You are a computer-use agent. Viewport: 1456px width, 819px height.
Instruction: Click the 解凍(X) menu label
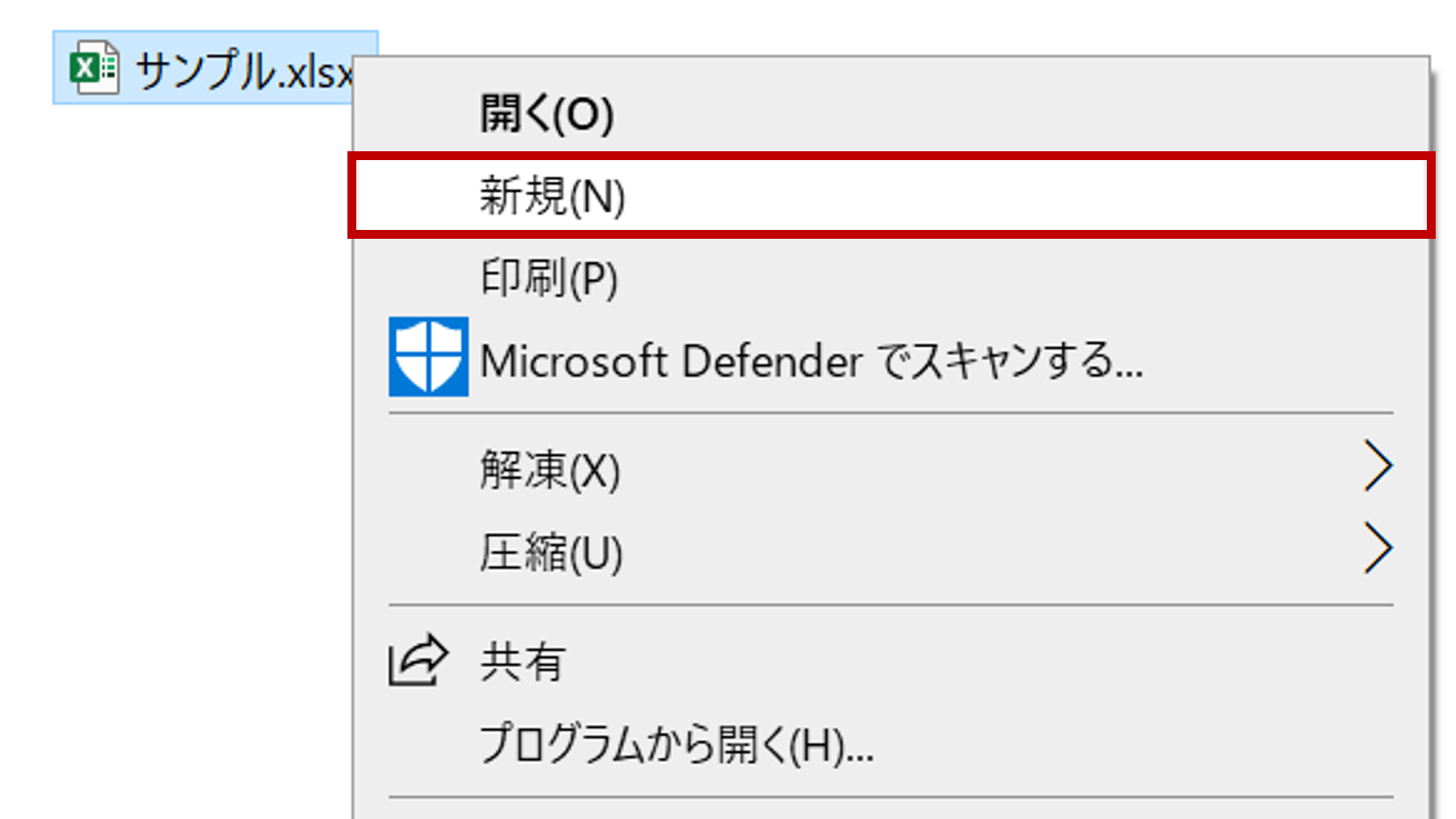(x=549, y=470)
